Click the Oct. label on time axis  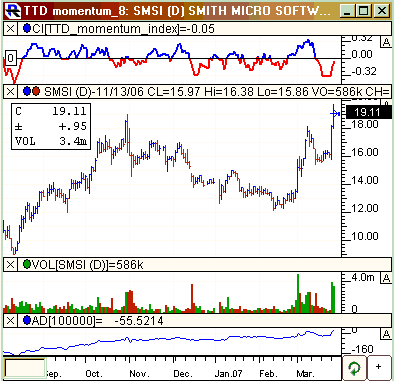pos(93,373)
